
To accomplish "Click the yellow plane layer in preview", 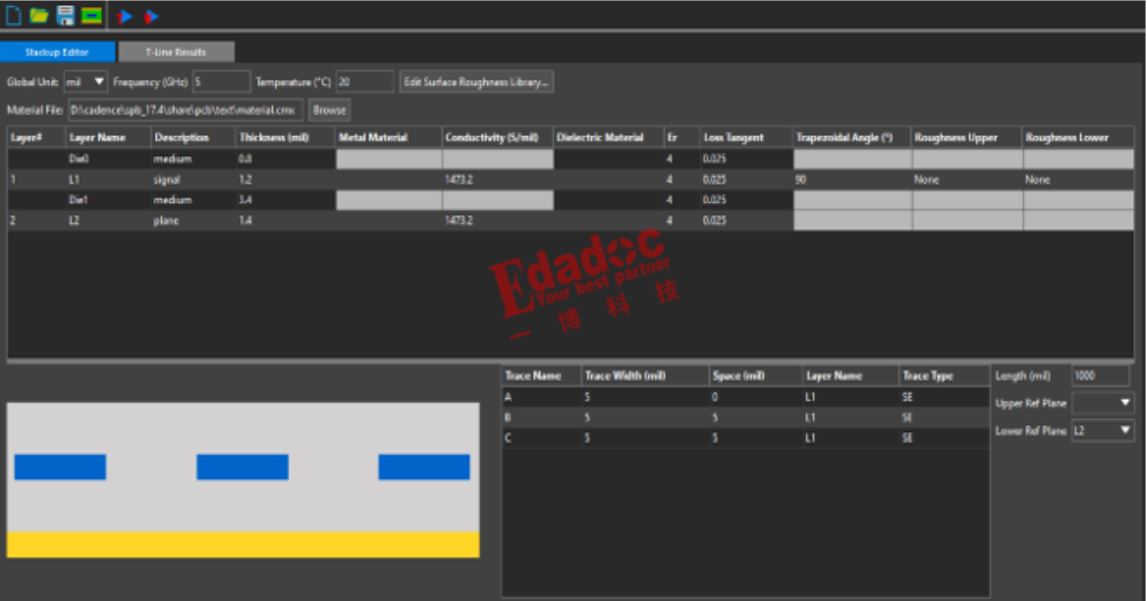I will (x=242, y=545).
